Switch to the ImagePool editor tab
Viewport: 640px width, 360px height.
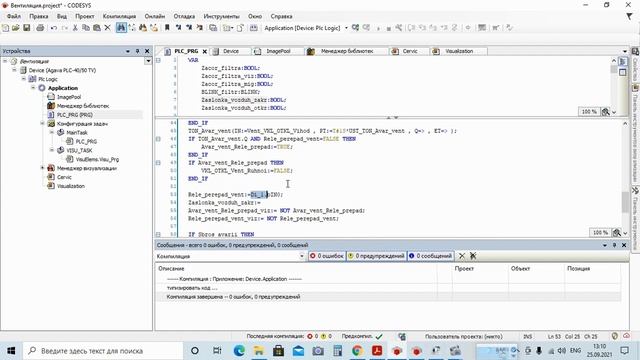pos(278,51)
